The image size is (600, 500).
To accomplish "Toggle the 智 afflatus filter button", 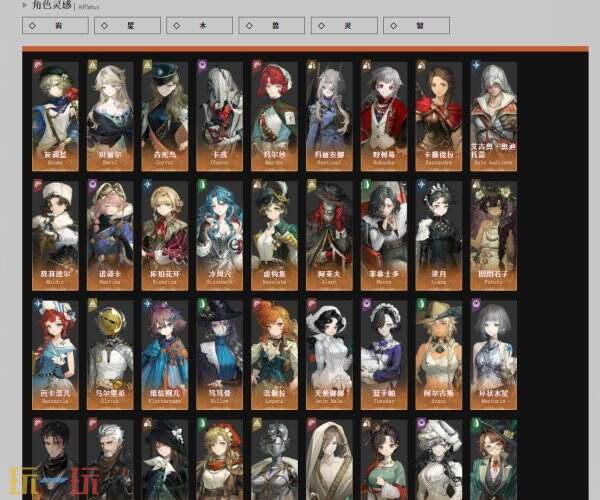I will click(416, 26).
